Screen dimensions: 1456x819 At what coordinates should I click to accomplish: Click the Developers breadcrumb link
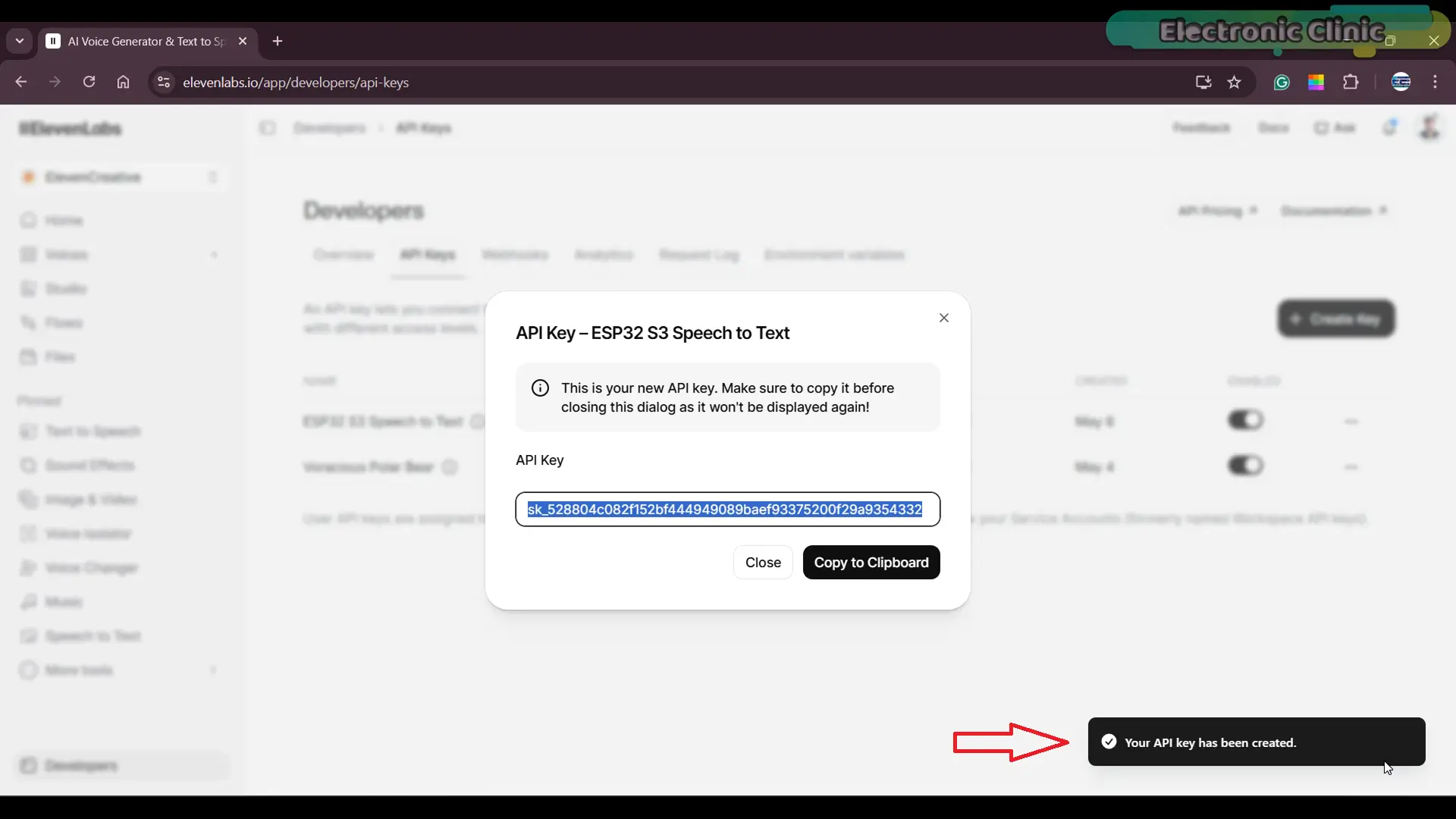tap(329, 127)
